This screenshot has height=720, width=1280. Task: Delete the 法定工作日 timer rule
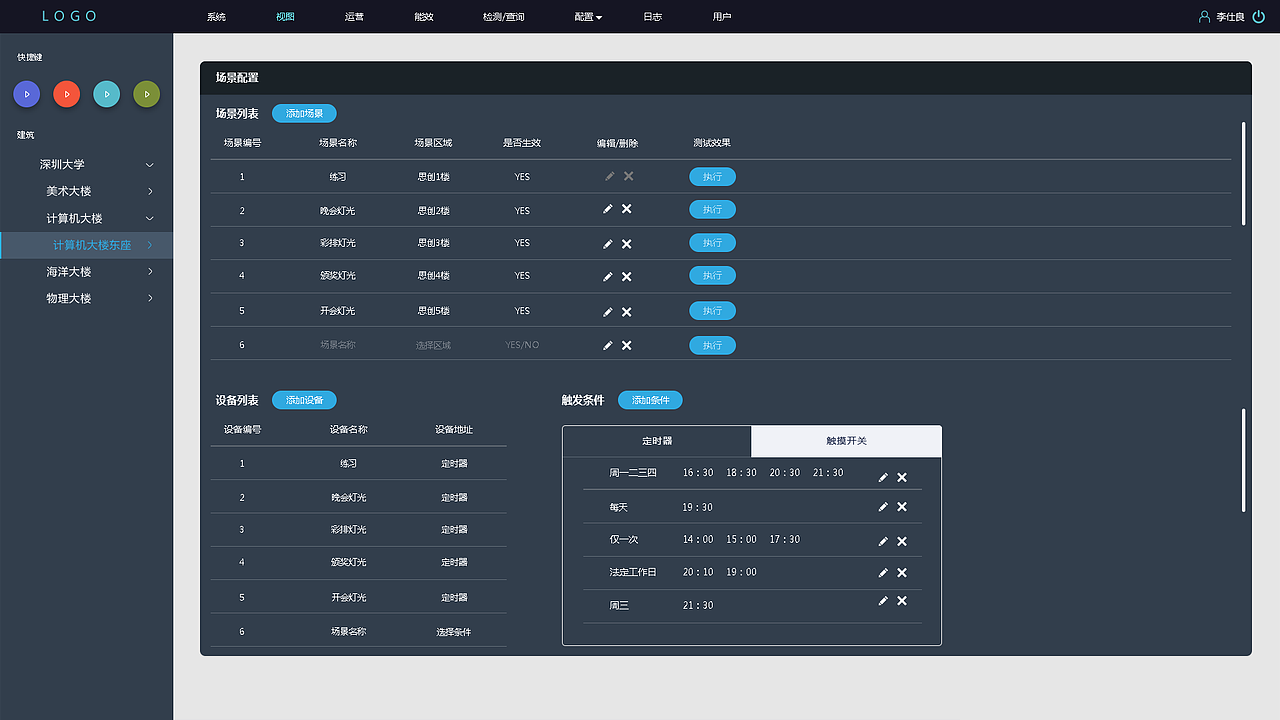[901, 572]
